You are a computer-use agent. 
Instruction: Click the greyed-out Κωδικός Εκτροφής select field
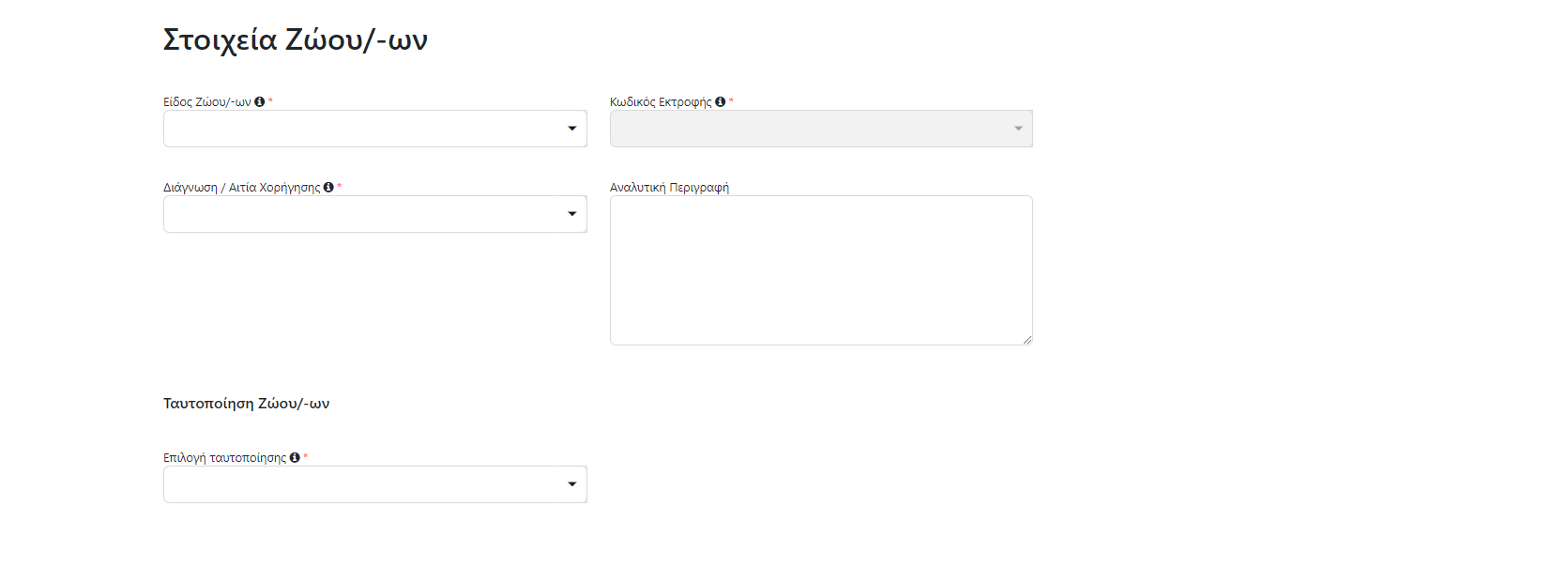(x=821, y=129)
